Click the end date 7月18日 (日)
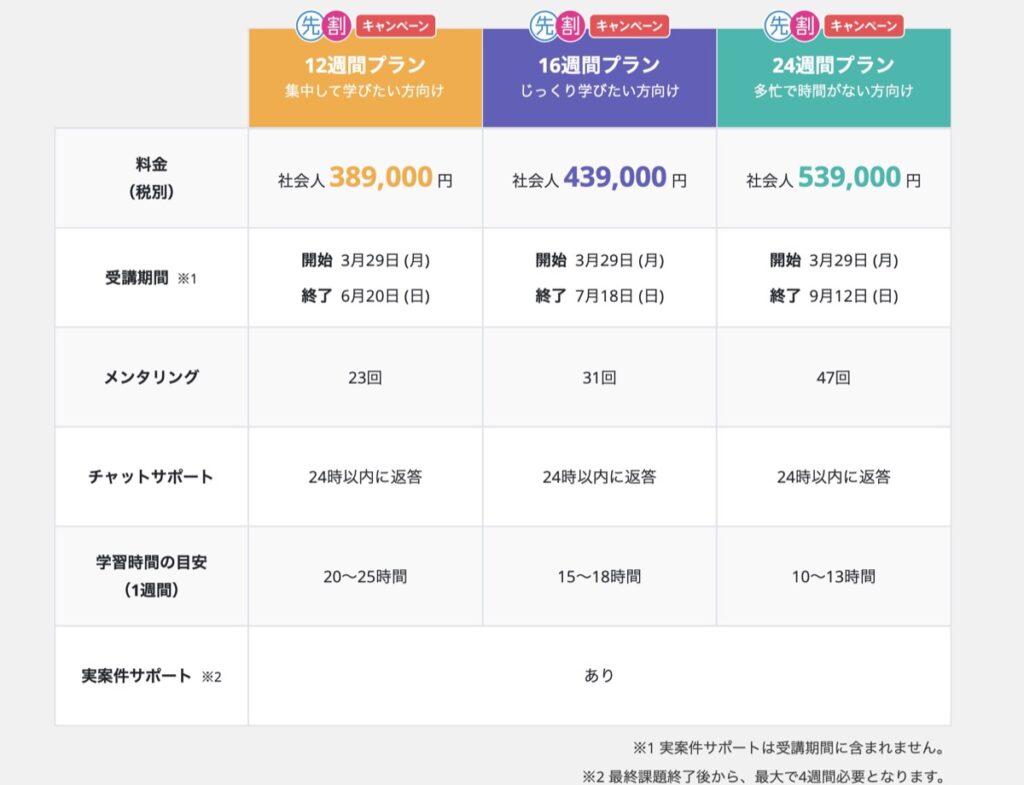 click(x=620, y=296)
